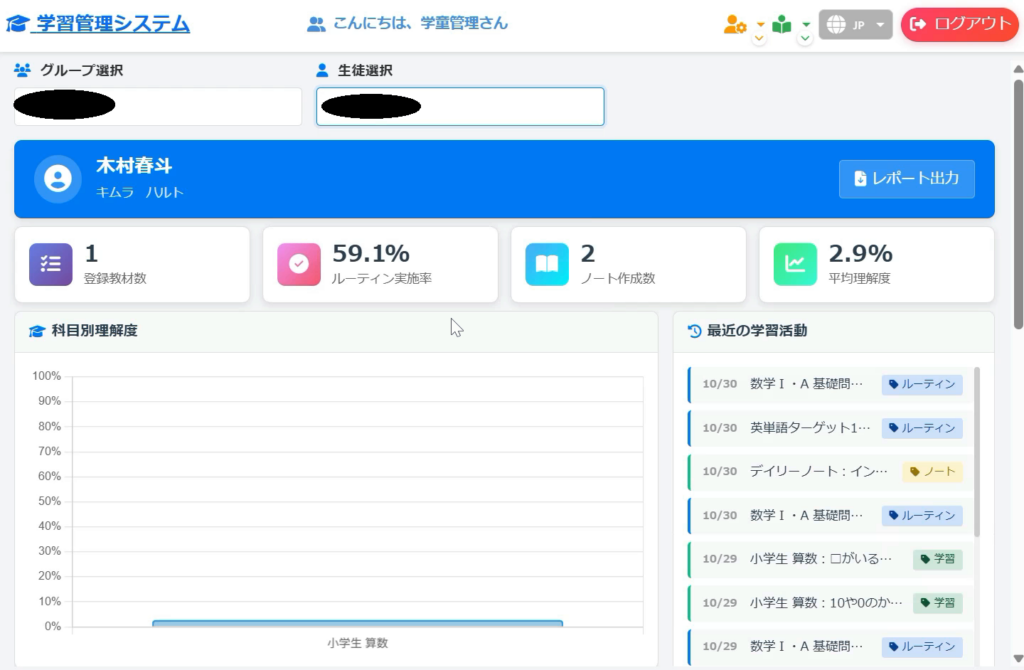Open the orange user settings icon menu
The height and width of the screenshot is (670, 1024).
735,25
